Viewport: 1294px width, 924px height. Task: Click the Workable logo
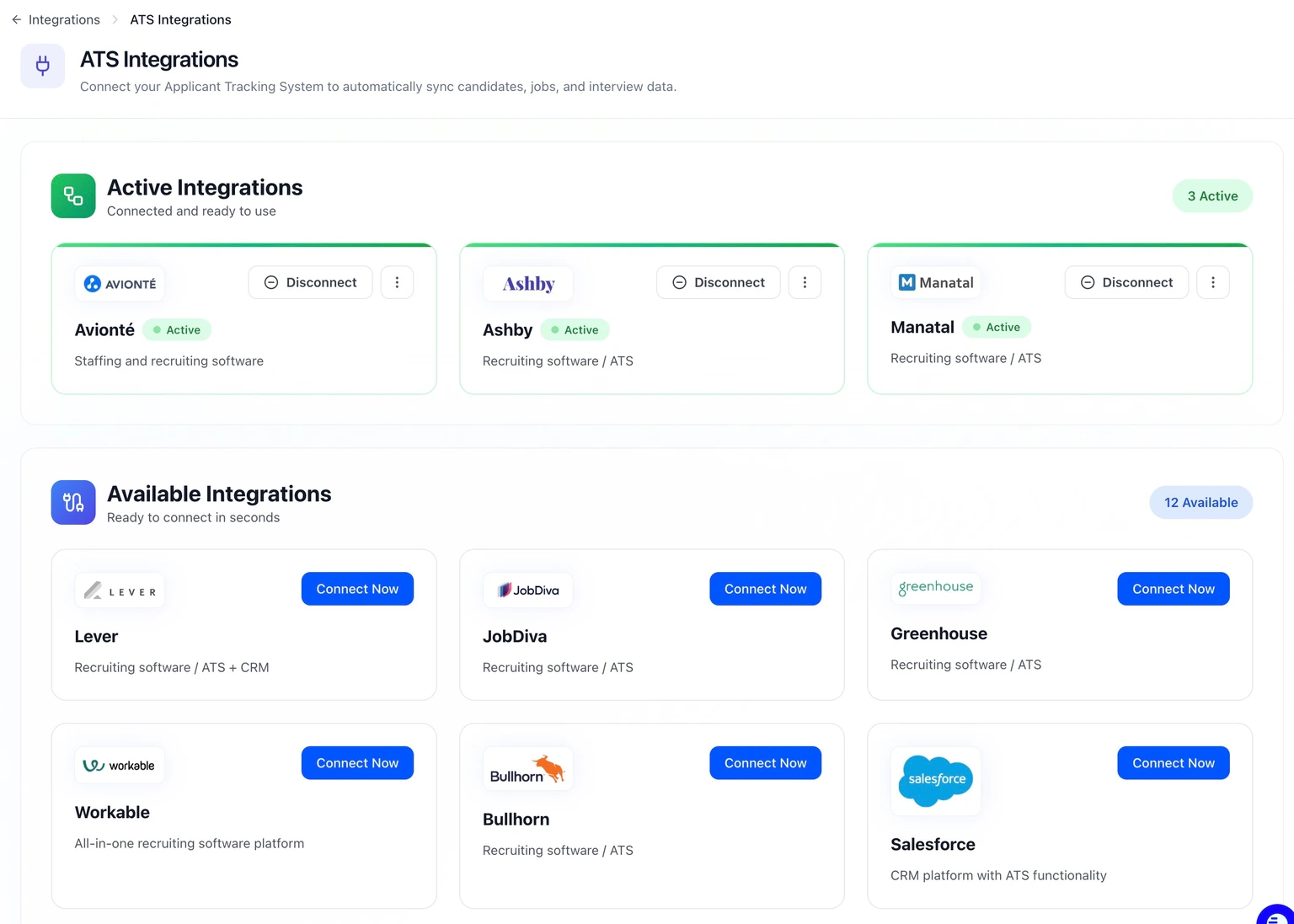120,766
